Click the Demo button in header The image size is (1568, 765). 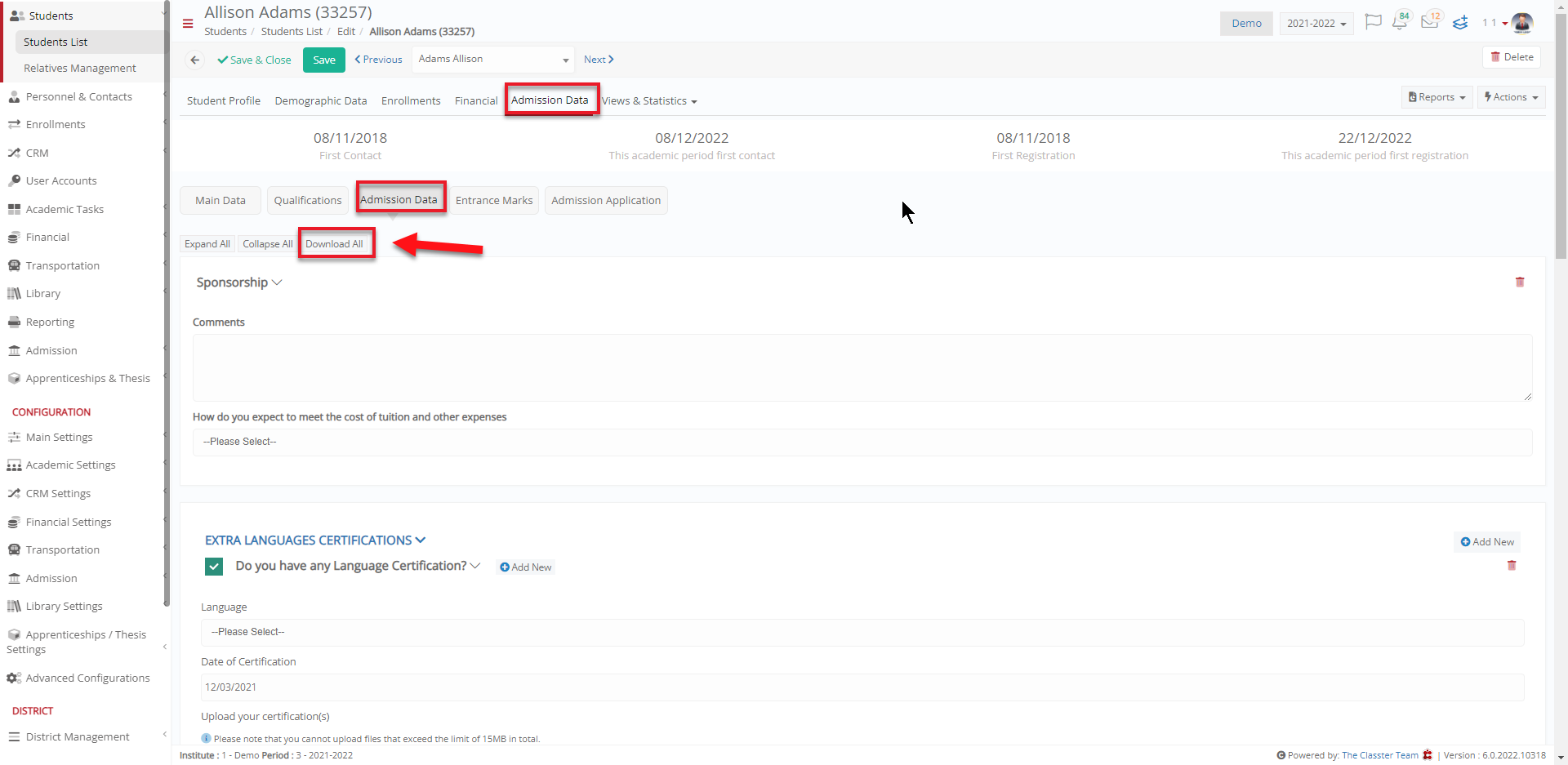click(x=1246, y=23)
